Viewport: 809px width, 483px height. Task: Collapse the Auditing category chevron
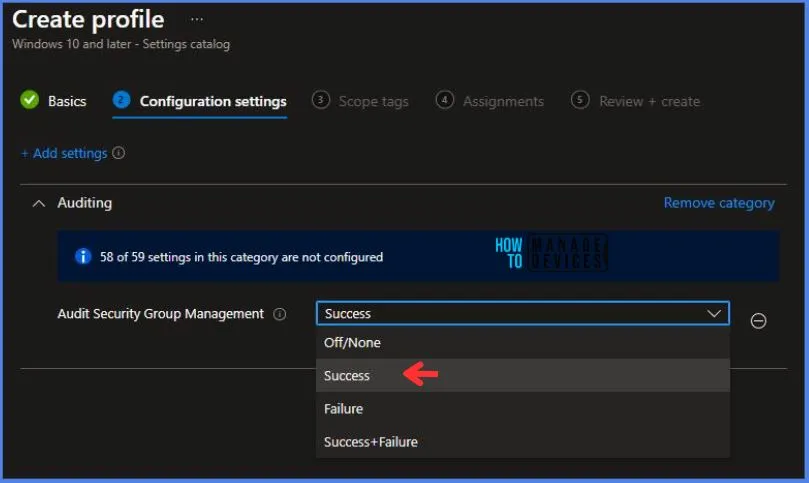(39, 204)
